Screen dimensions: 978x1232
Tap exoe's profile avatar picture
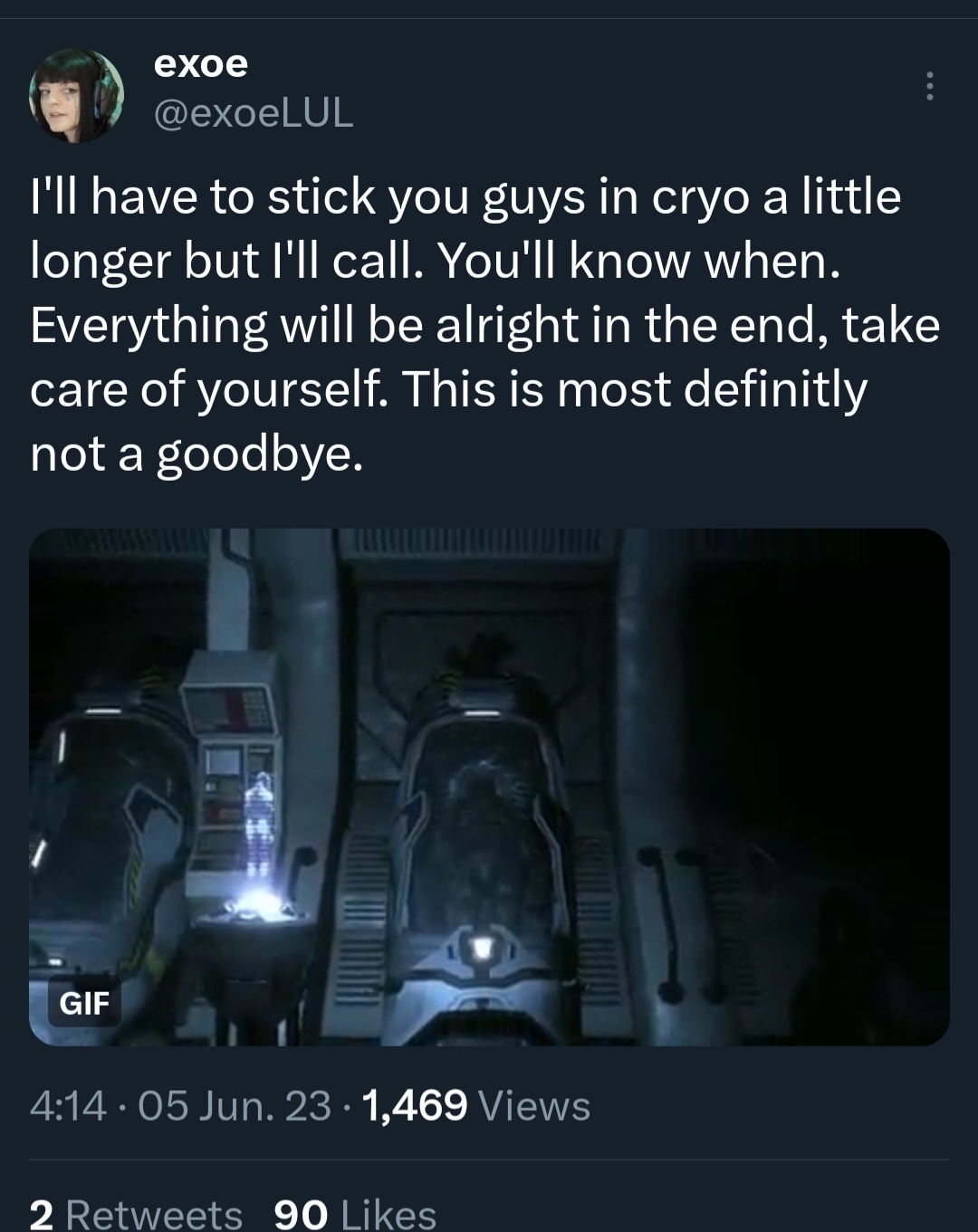76,96
